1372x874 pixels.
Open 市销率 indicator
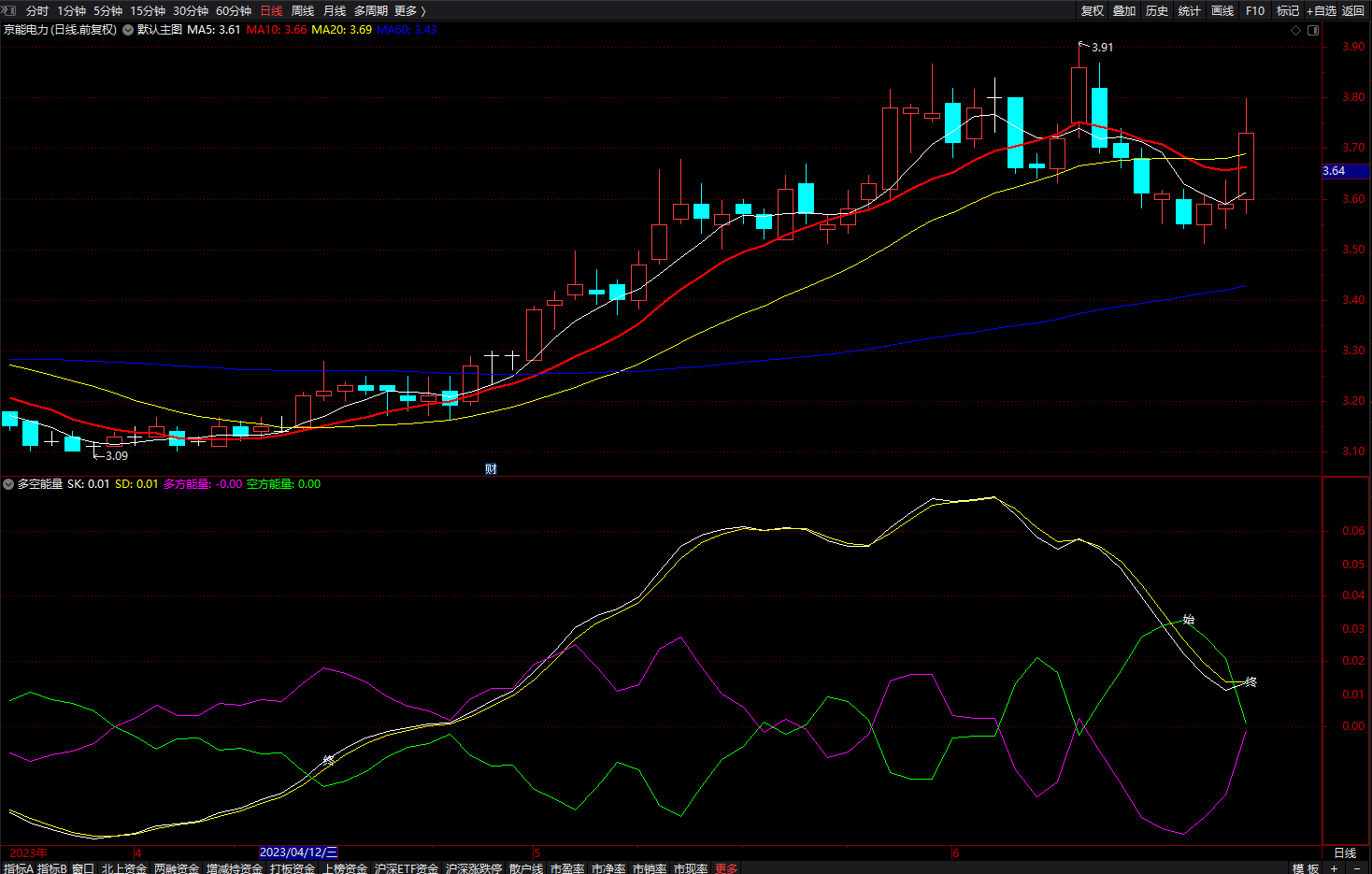click(x=650, y=868)
